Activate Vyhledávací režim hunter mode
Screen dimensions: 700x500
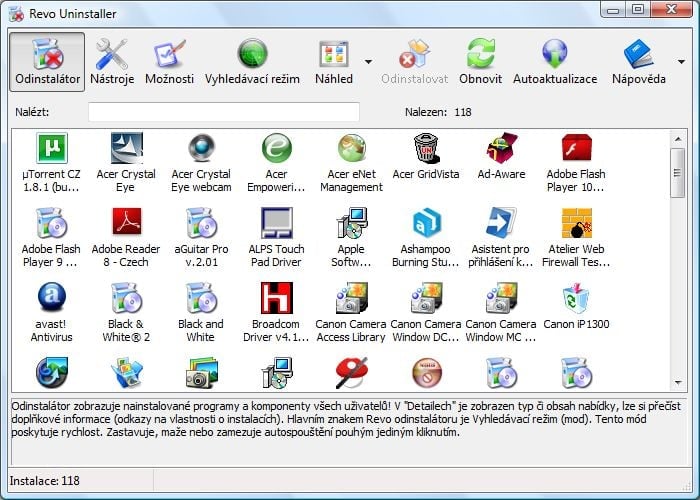[x=252, y=62]
